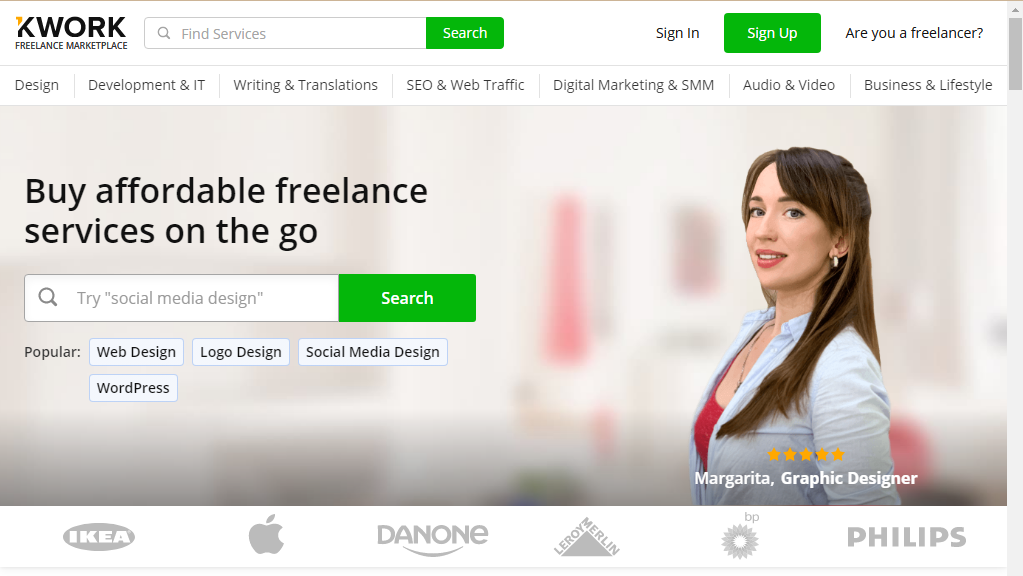
Task: Click the Kwork logo in the header
Action: 71,33
